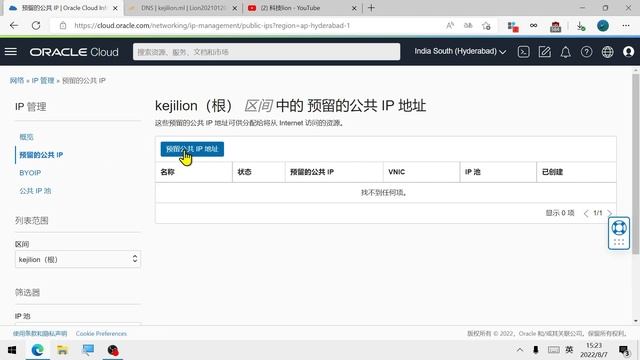Switch to the DNS kejilion.ml browser tab
This screenshot has height=360, width=640.
(x=183, y=8)
